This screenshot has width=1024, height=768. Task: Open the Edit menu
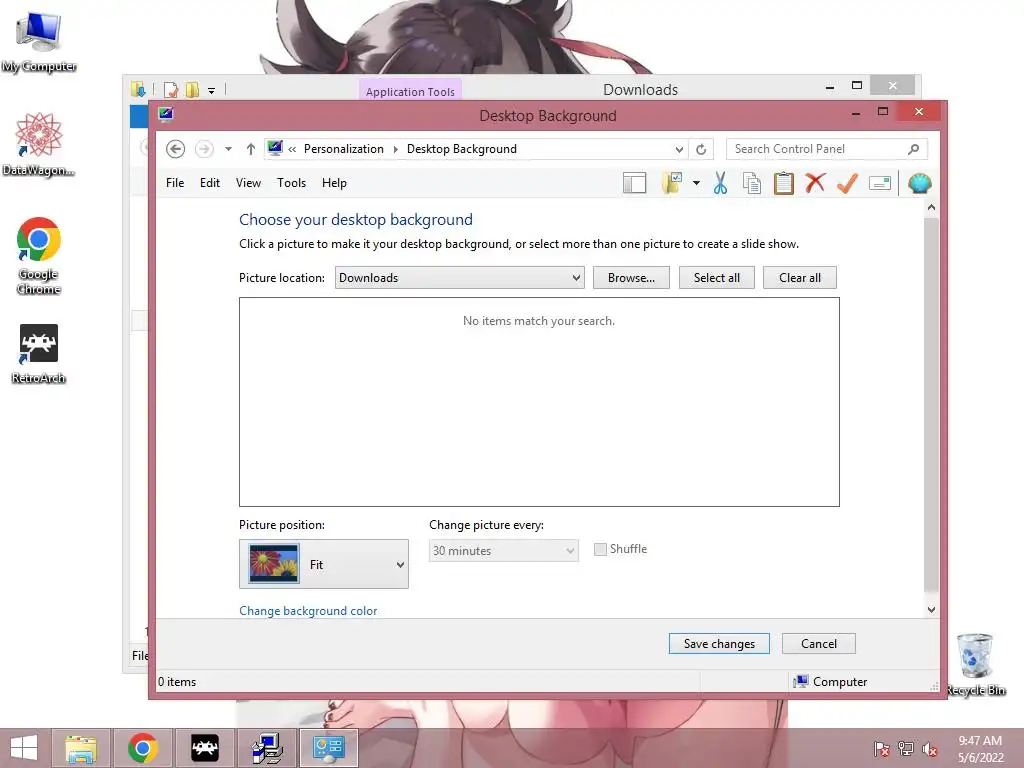pyautogui.click(x=210, y=183)
